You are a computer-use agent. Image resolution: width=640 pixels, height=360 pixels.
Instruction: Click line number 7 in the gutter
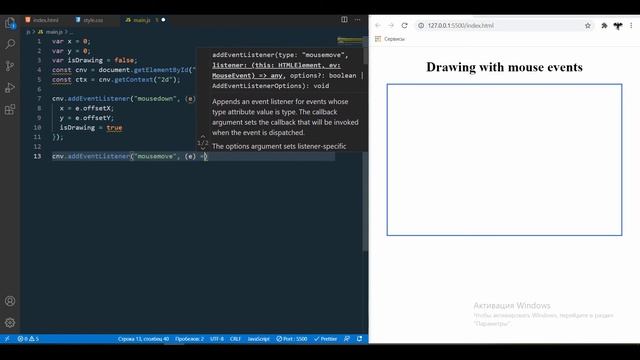click(x=39, y=98)
